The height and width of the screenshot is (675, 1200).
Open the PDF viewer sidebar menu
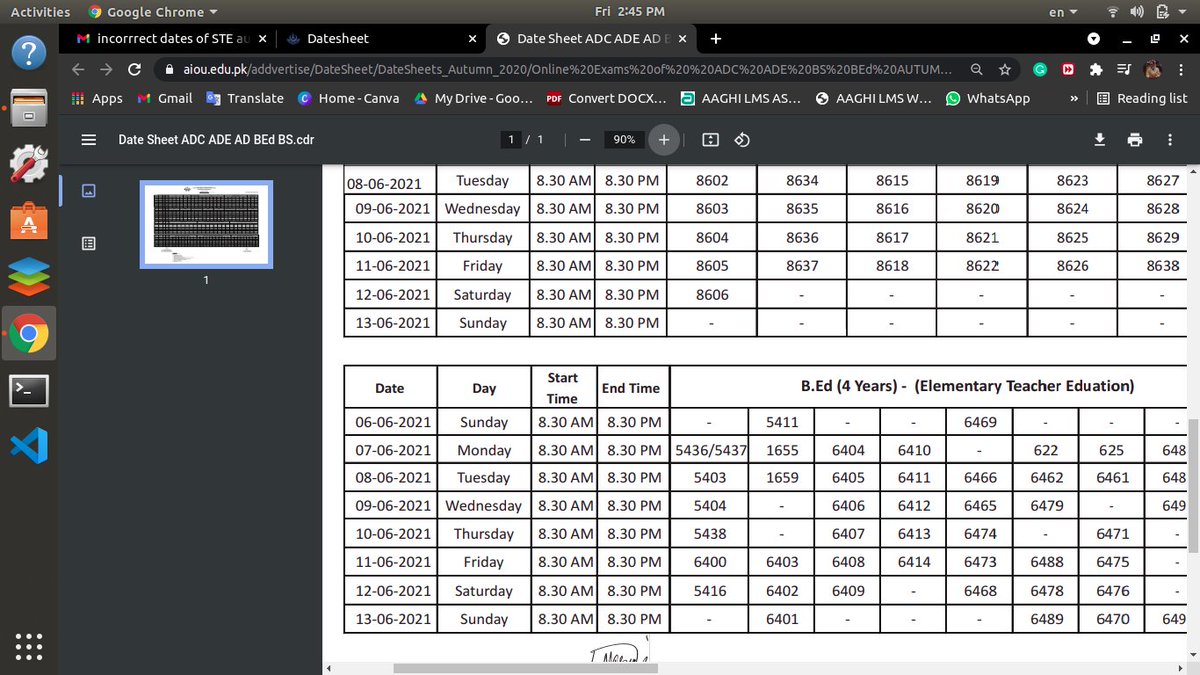click(88, 140)
